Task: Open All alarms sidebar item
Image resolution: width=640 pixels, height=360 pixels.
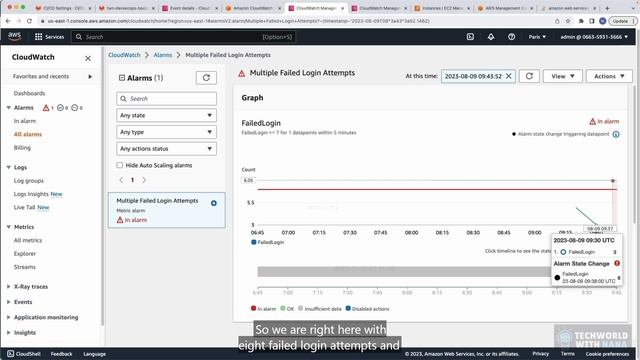Action: tap(28, 134)
